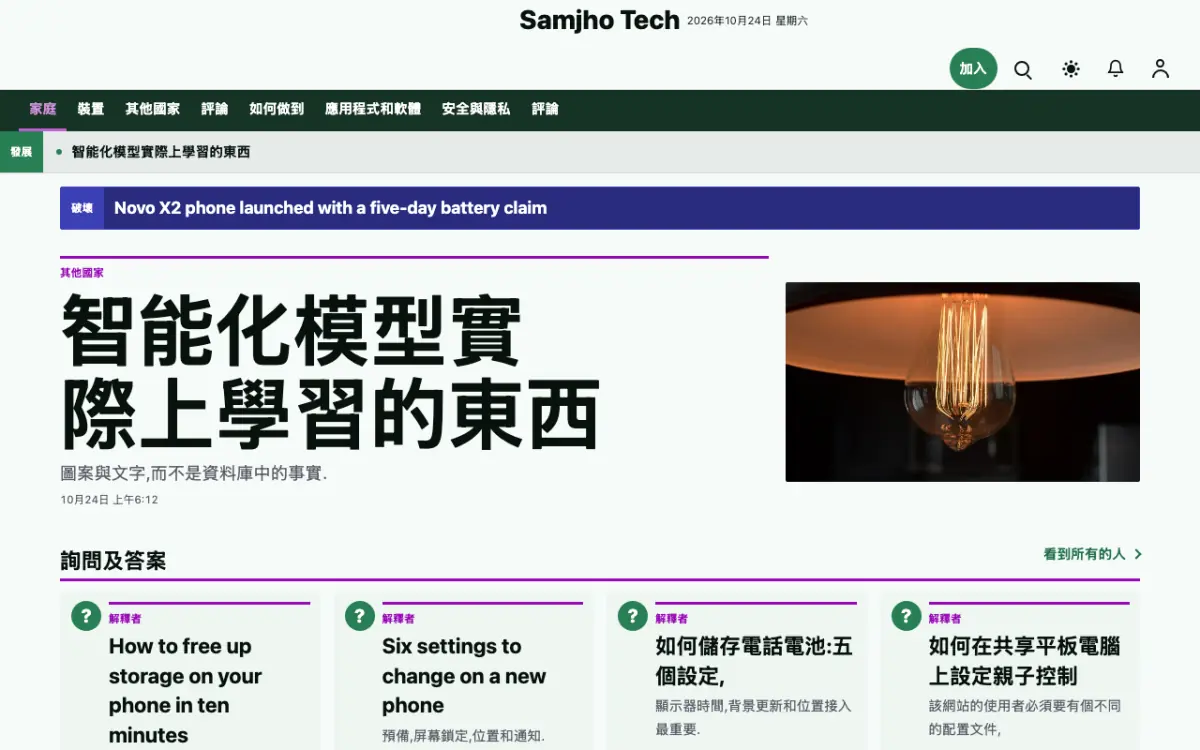Select the 家庭 nav tab
Image resolution: width=1200 pixels, height=750 pixels.
(x=43, y=109)
